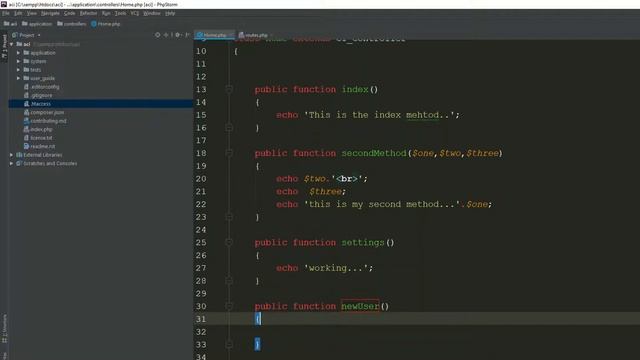Screen dimensions: 640x360
Task: Open the Run menu
Action: coord(106,13)
